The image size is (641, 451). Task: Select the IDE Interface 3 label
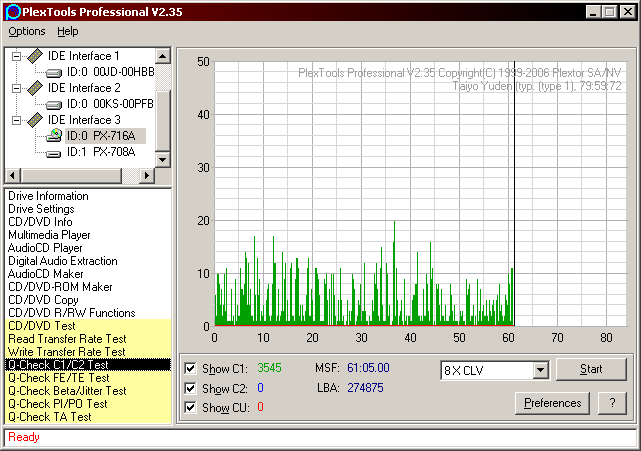[84, 119]
